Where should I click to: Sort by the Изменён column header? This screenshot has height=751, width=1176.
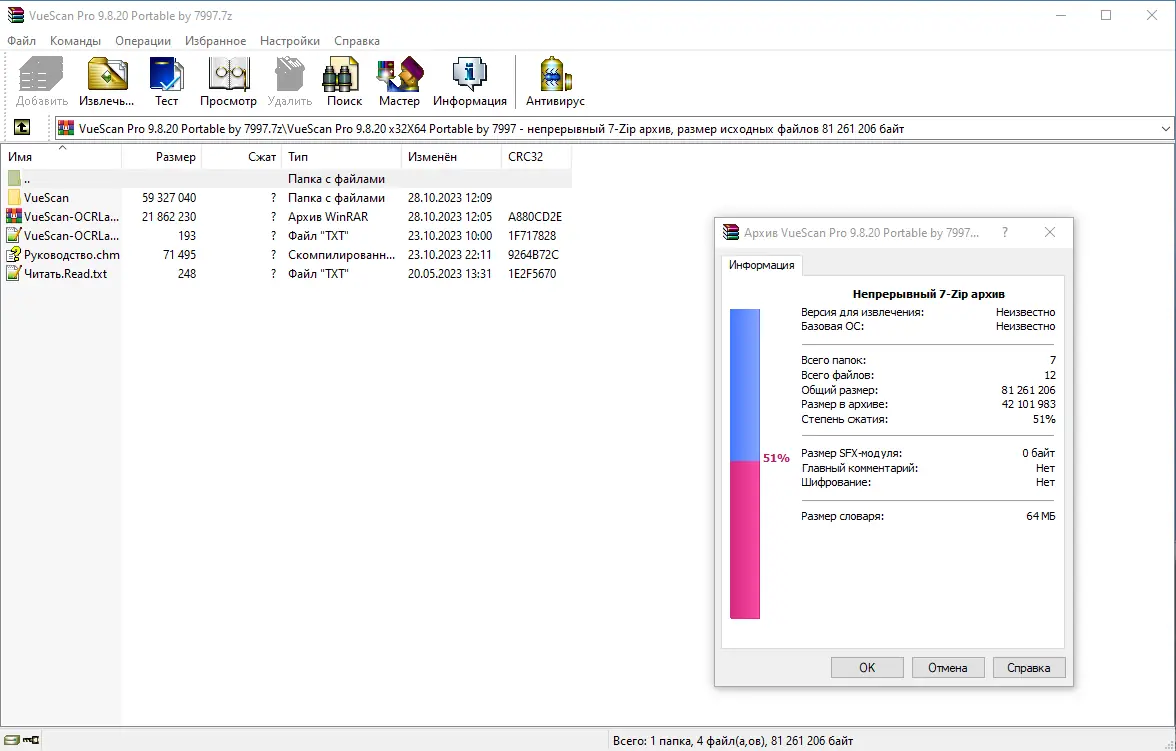coord(452,157)
